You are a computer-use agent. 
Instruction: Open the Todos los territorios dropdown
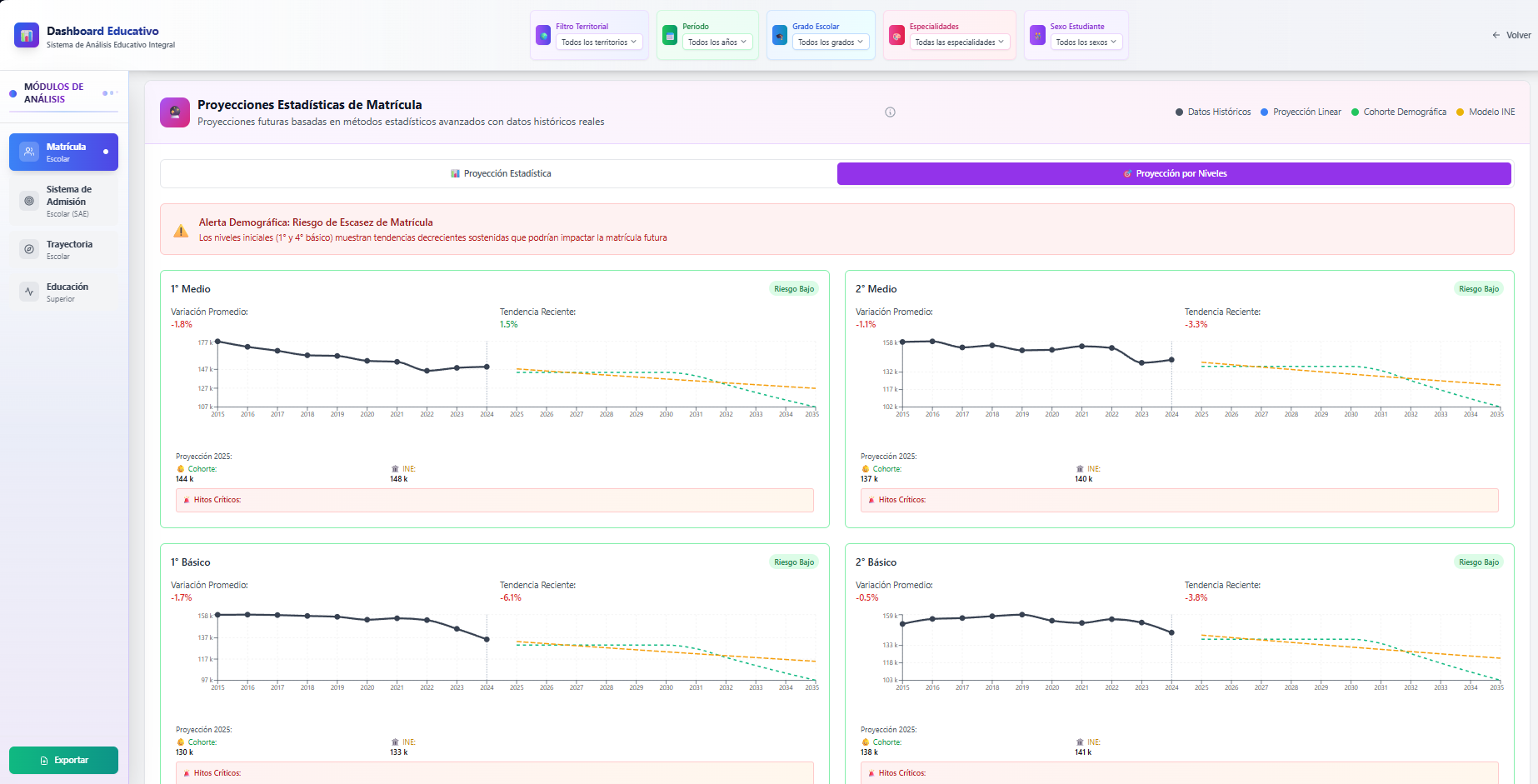click(x=599, y=42)
